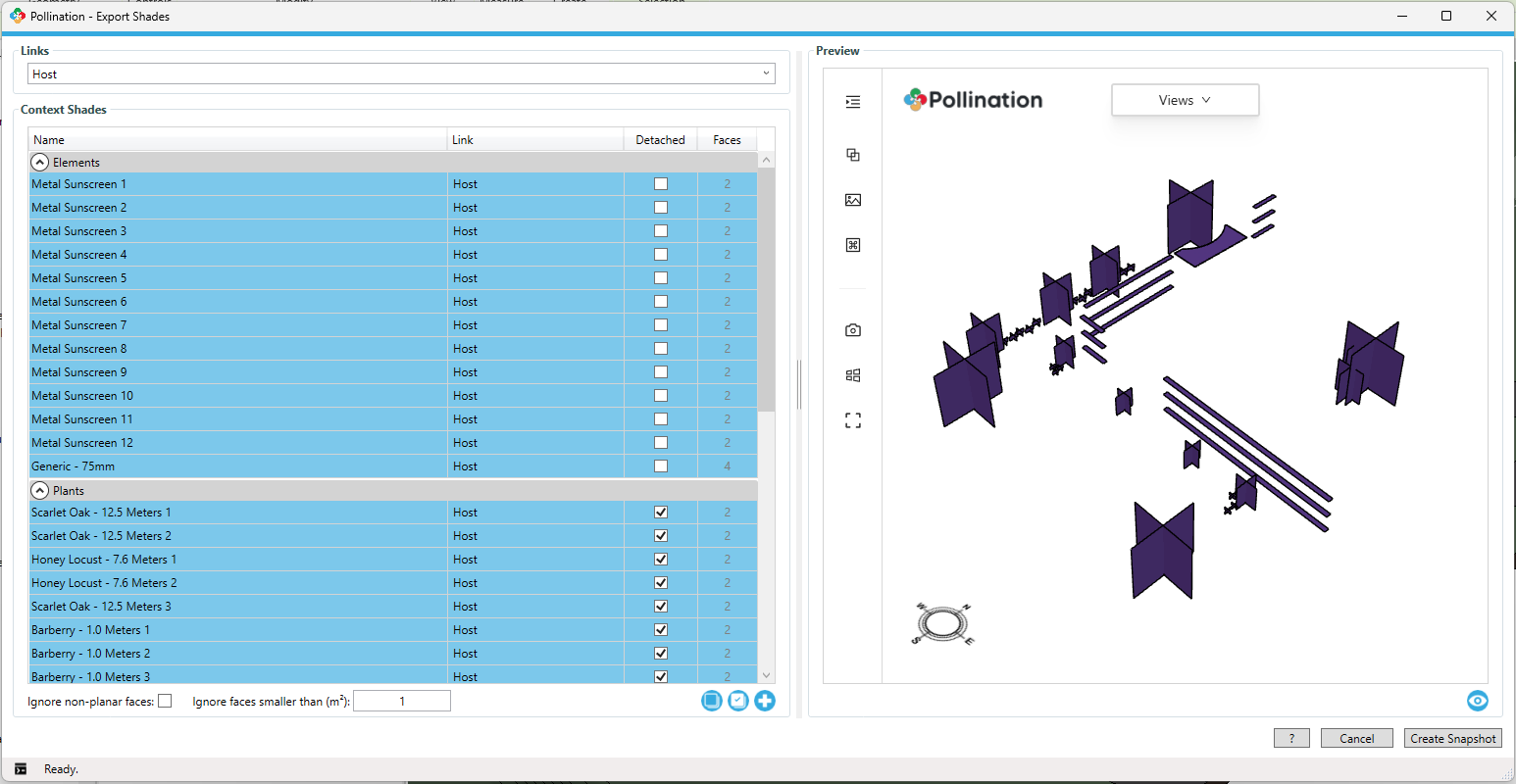Click the camera snapshot icon in preview sidebar
The image size is (1516, 784).
pos(853,330)
